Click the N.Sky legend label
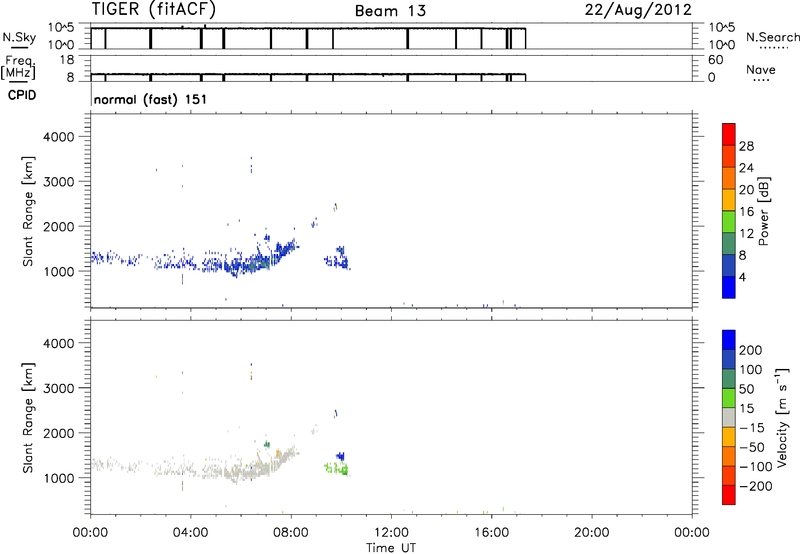800x554 pixels. (x=19, y=37)
